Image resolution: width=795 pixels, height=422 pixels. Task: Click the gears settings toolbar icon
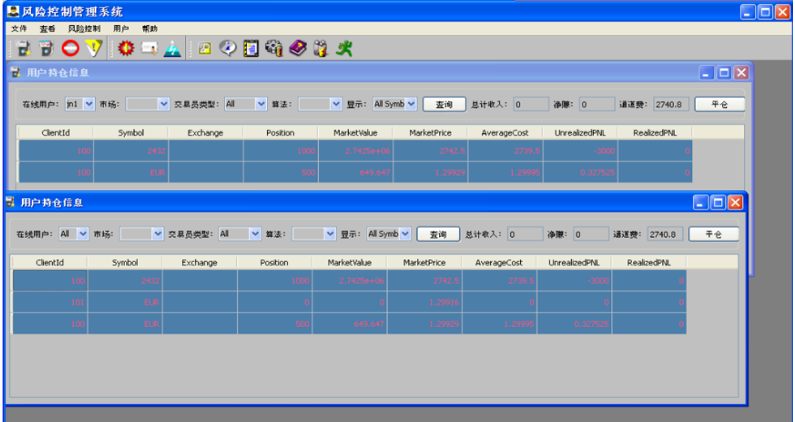coord(274,48)
